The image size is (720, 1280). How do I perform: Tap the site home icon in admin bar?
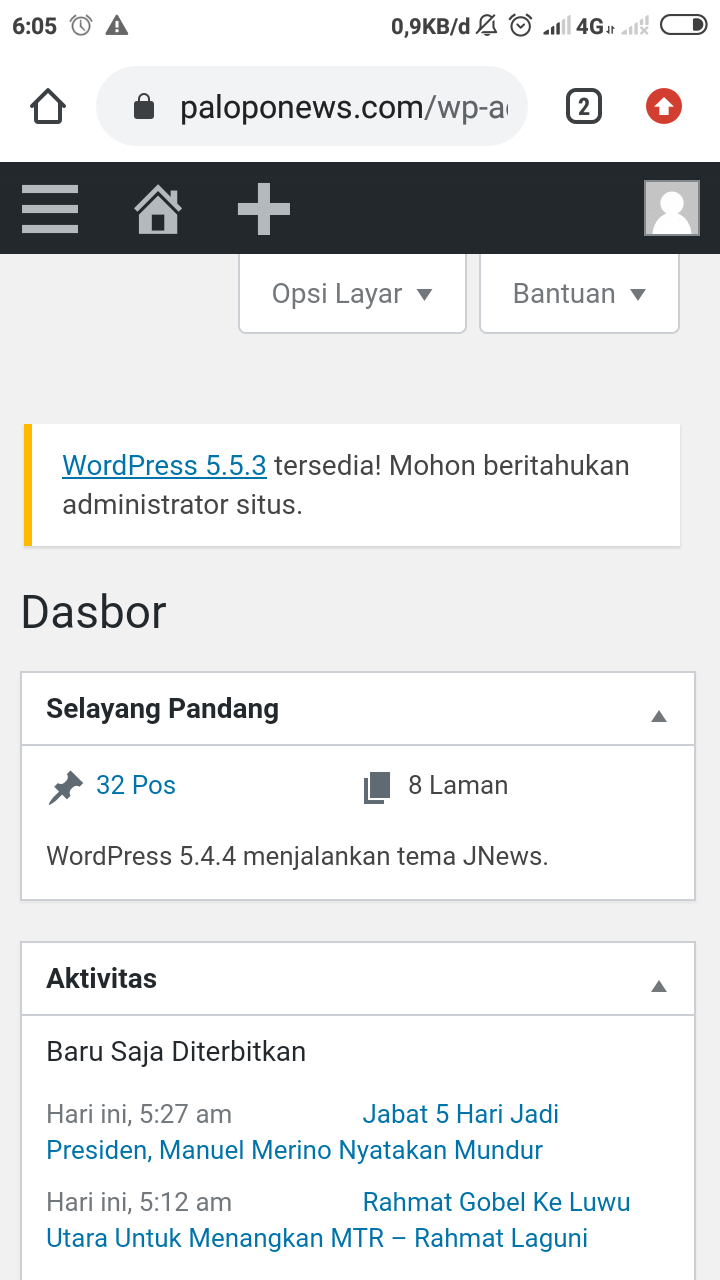[x=158, y=209]
